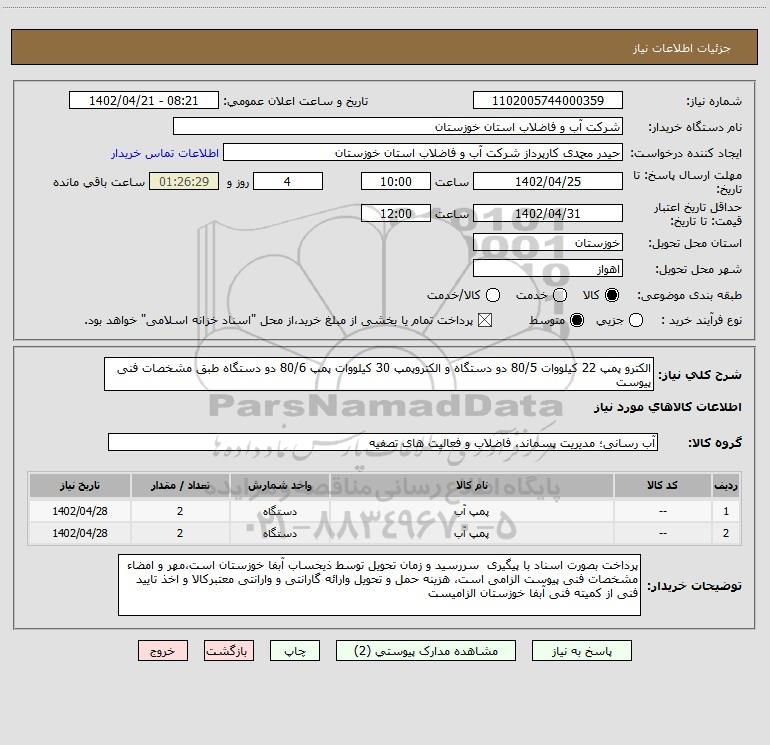Viewport: 770px width, 745px height.
Task: Click the پاسخ به نیاز button
Action: [x=582, y=651]
